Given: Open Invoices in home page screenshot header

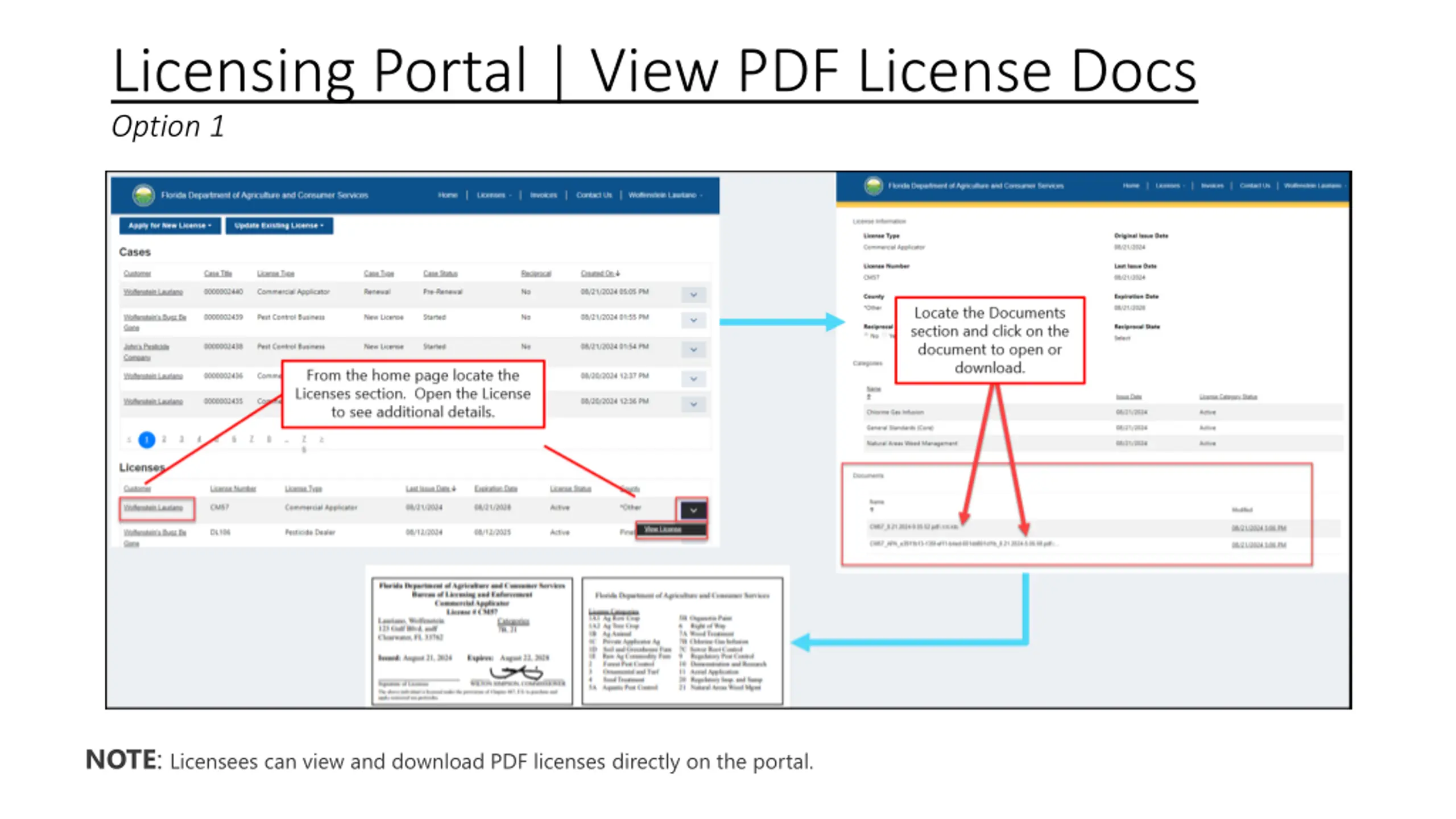Looking at the screenshot, I should tap(543, 195).
